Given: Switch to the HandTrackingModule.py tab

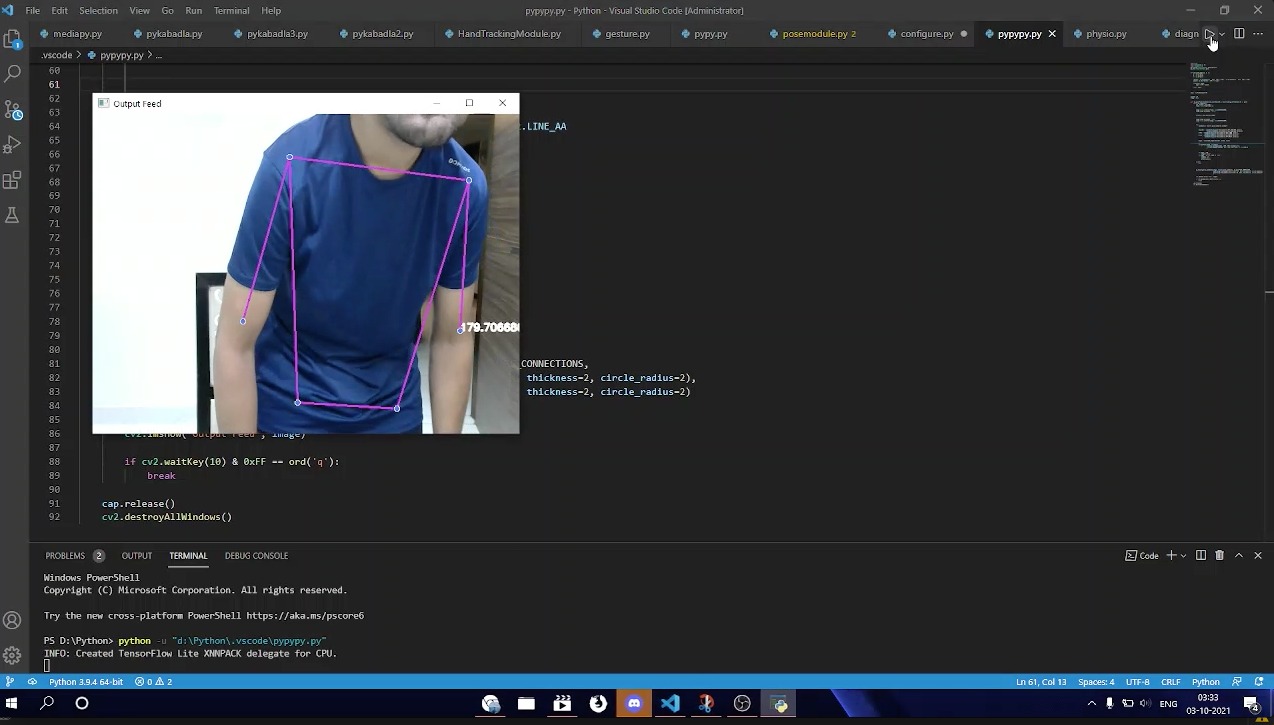Looking at the screenshot, I should [x=509, y=34].
